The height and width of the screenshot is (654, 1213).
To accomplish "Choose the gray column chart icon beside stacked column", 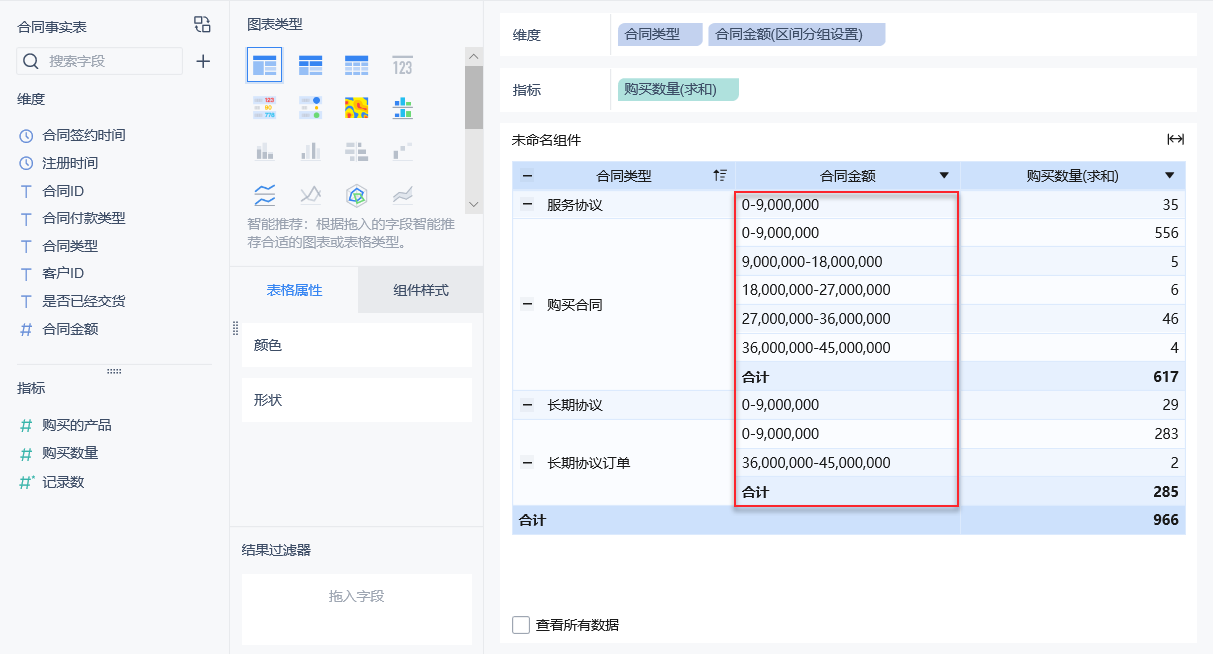I will 311,151.
